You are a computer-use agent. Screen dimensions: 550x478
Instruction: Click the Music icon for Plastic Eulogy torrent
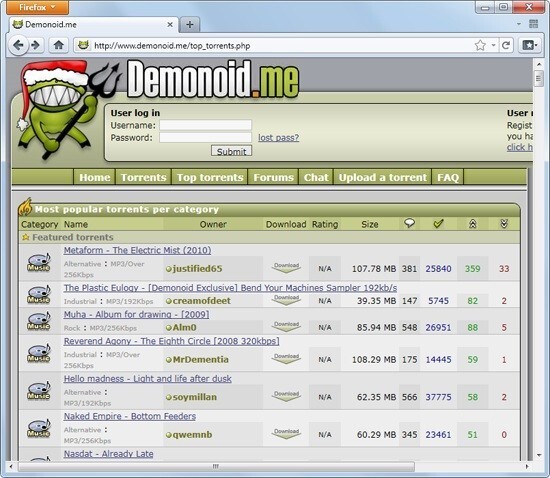point(39,295)
